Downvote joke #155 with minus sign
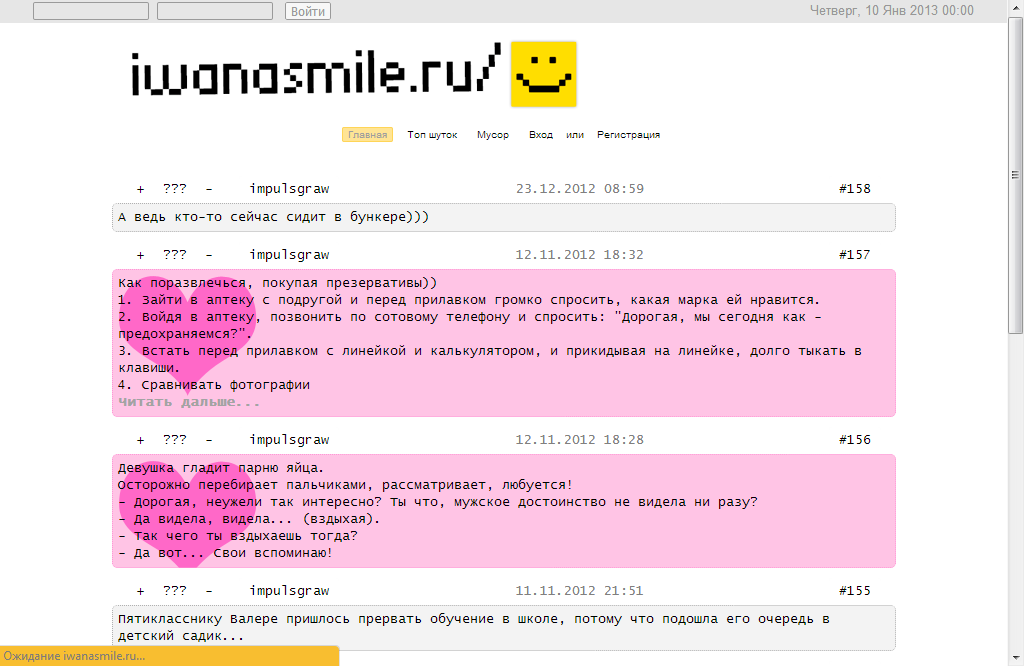 pyautogui.click(x=209, y=592)
